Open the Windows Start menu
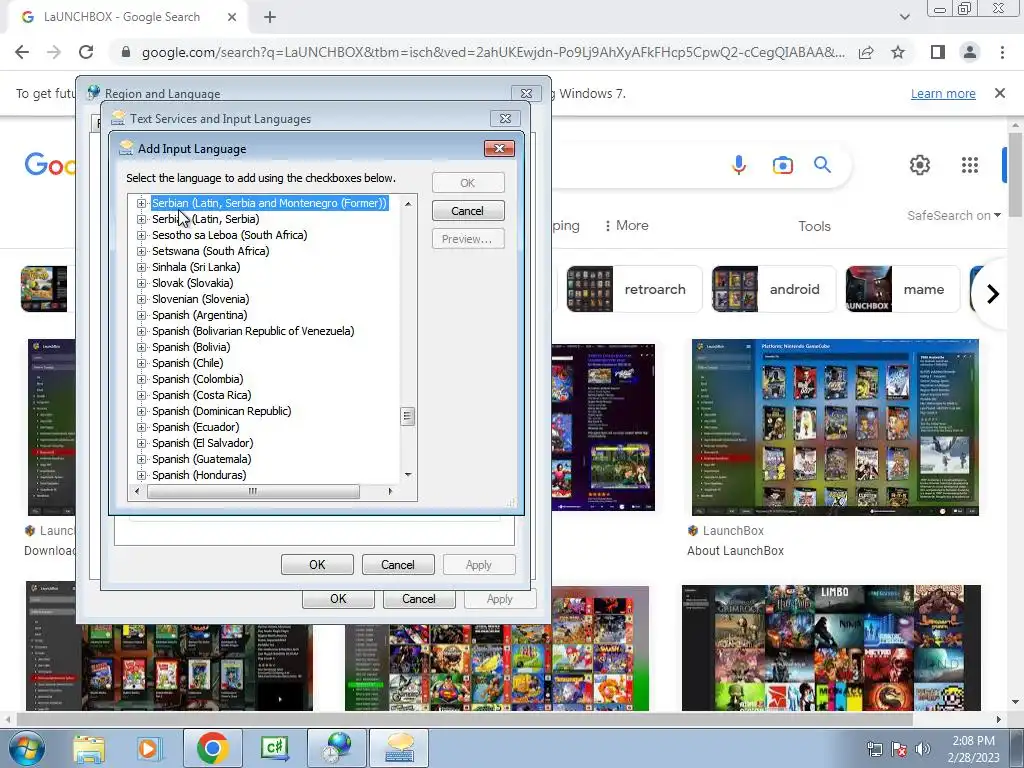The height and width of the screenshot is (768, 1024). [x=26, y=748]
